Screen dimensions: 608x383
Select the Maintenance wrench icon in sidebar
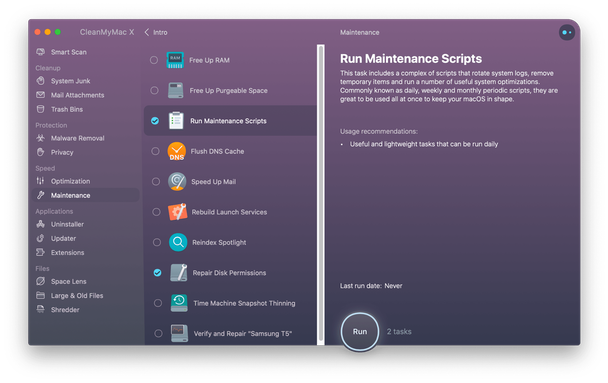pyautogui.click(x=40, y=195)
